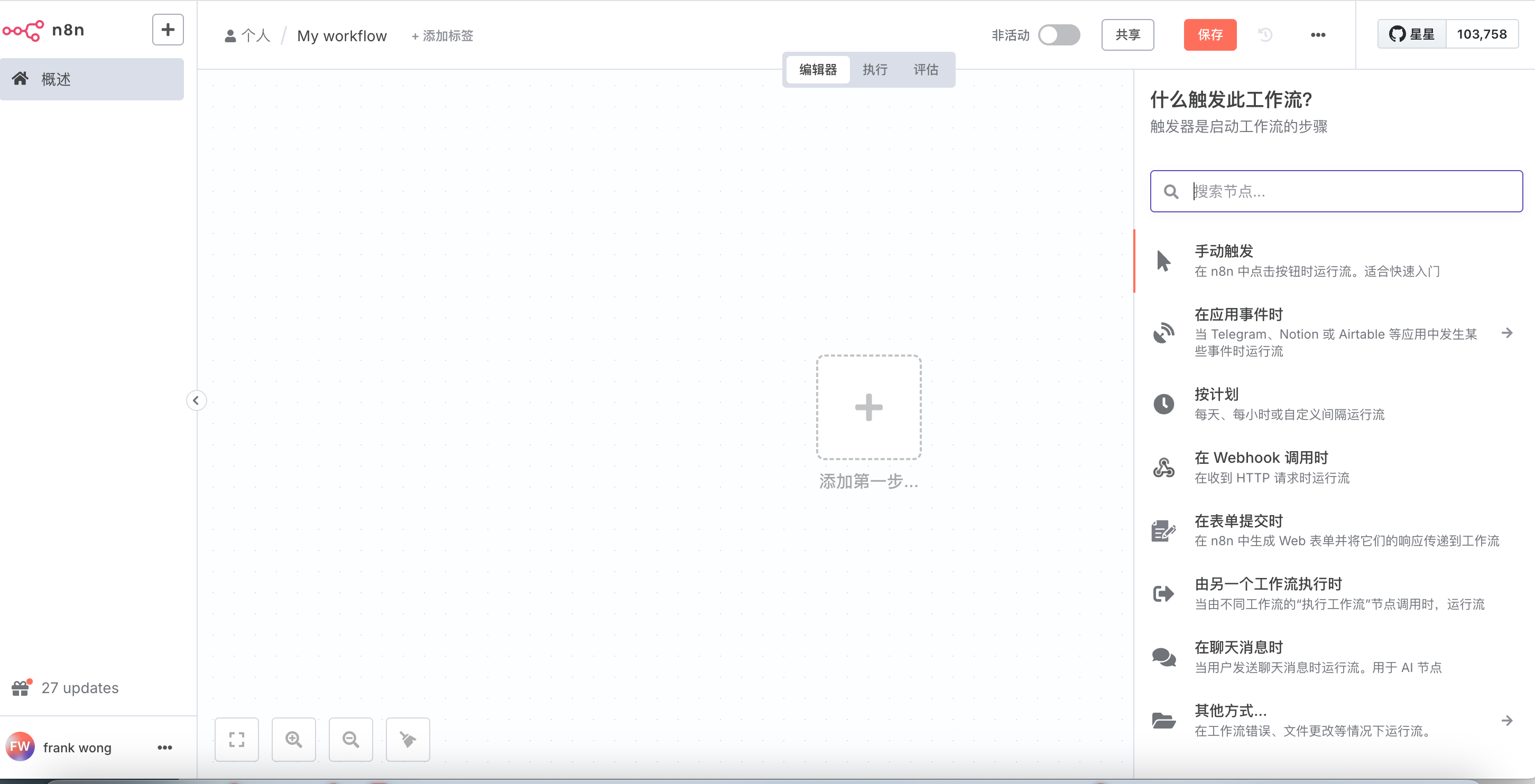Toggle the 非活动 workflow active switch

(1059, 35)
